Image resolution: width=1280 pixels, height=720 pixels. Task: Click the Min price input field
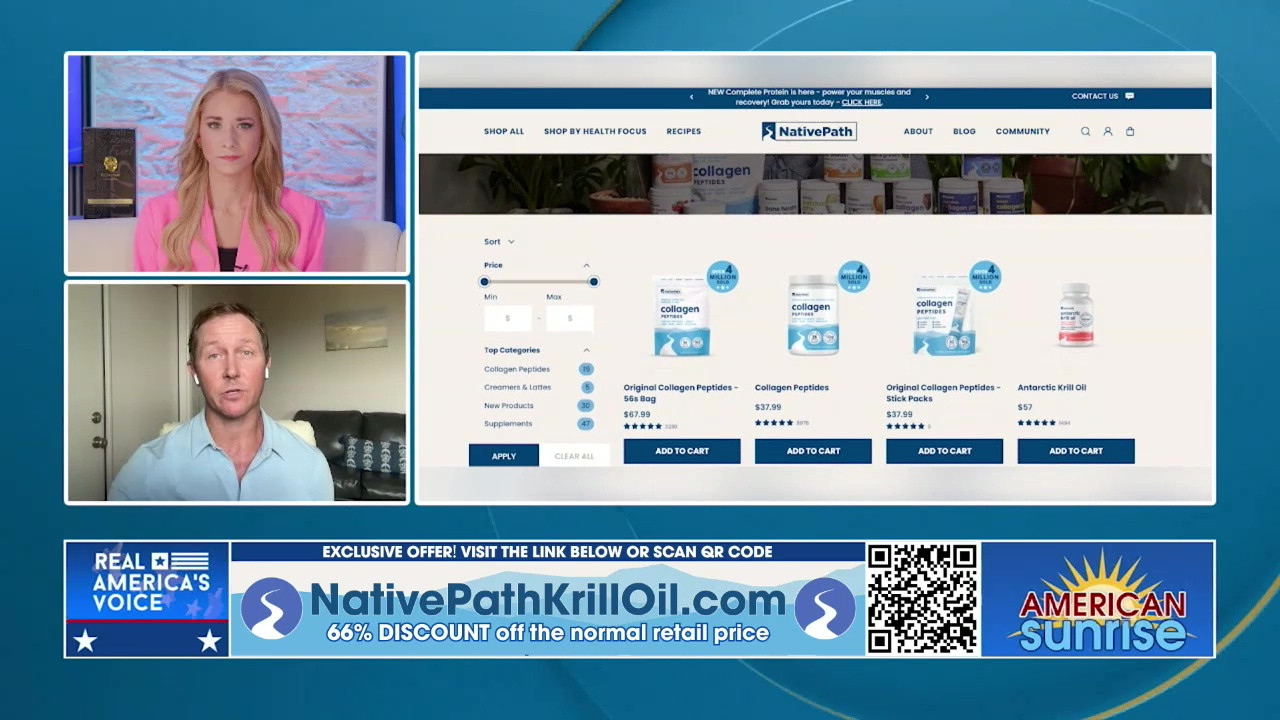[508, 318]
